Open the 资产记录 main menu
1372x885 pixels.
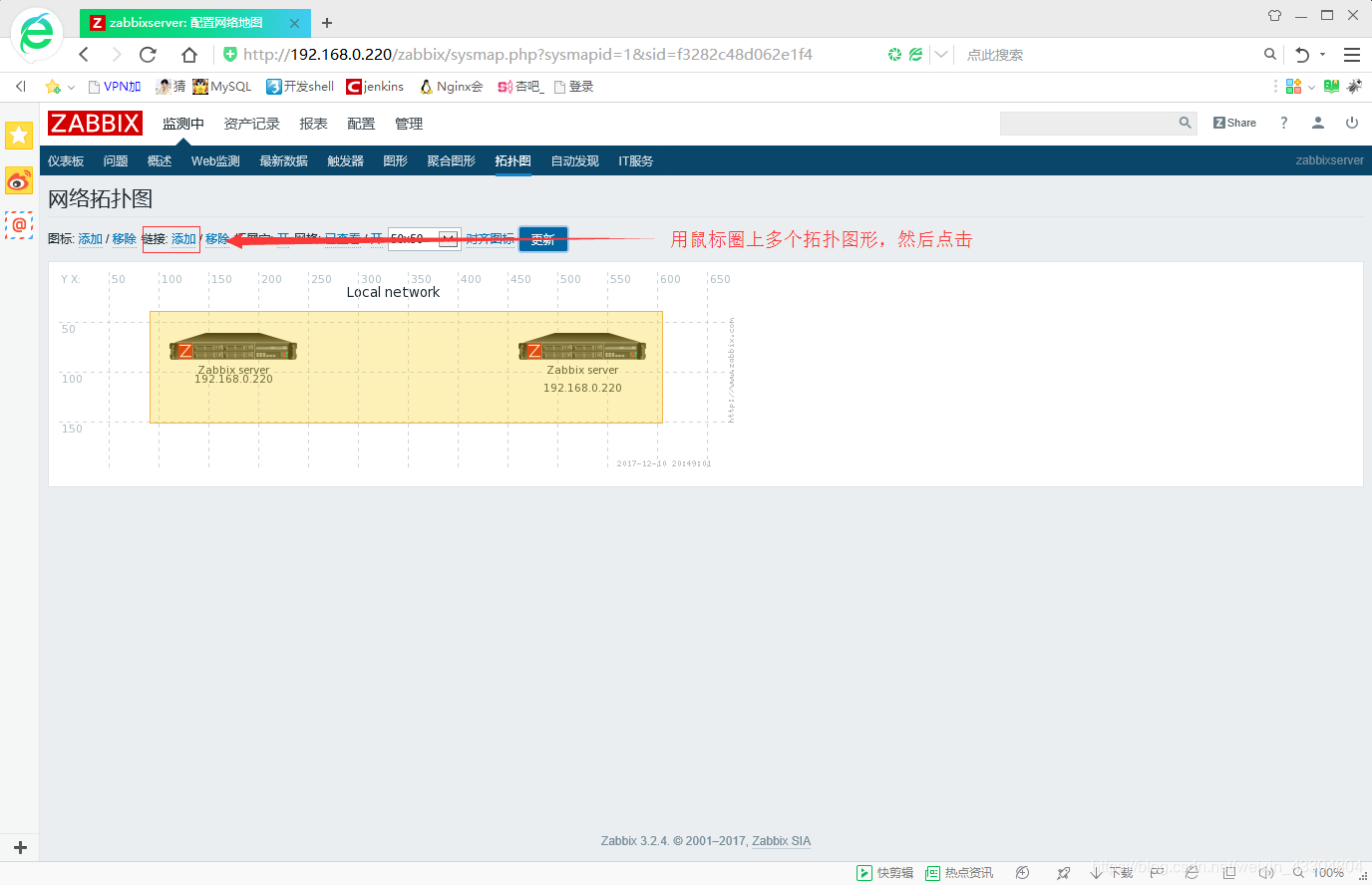252,124
